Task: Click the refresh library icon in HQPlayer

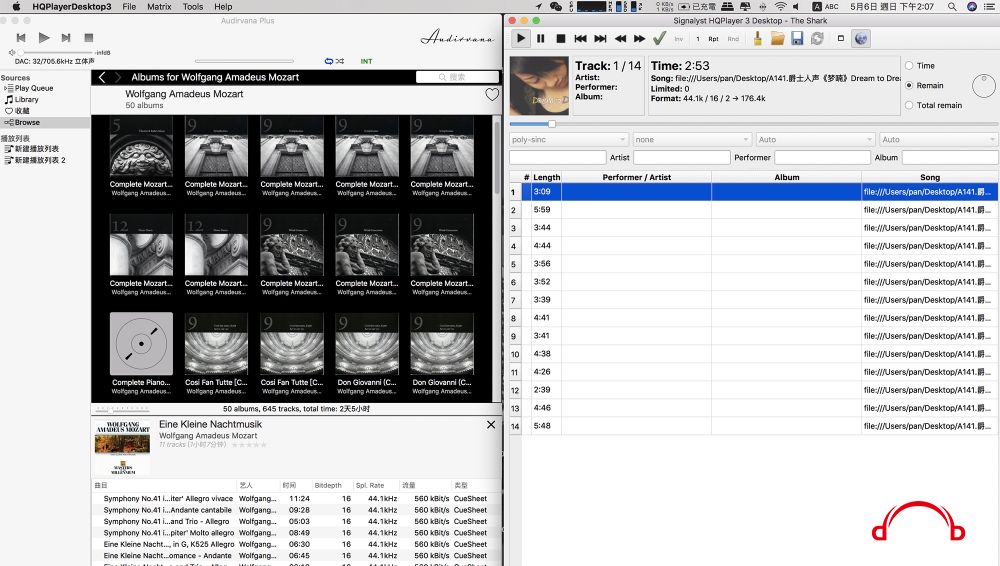Action: 817,39
